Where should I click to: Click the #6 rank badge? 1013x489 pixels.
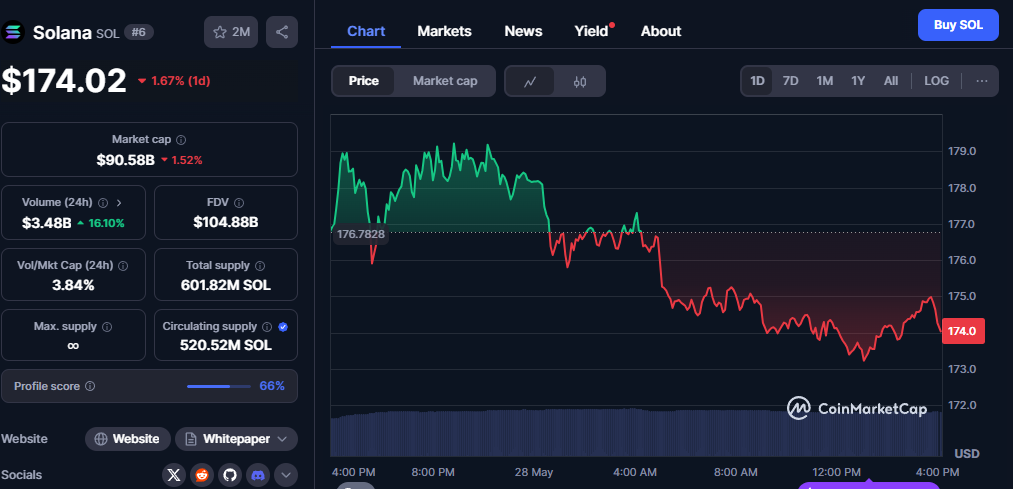(x=139, y=32)
